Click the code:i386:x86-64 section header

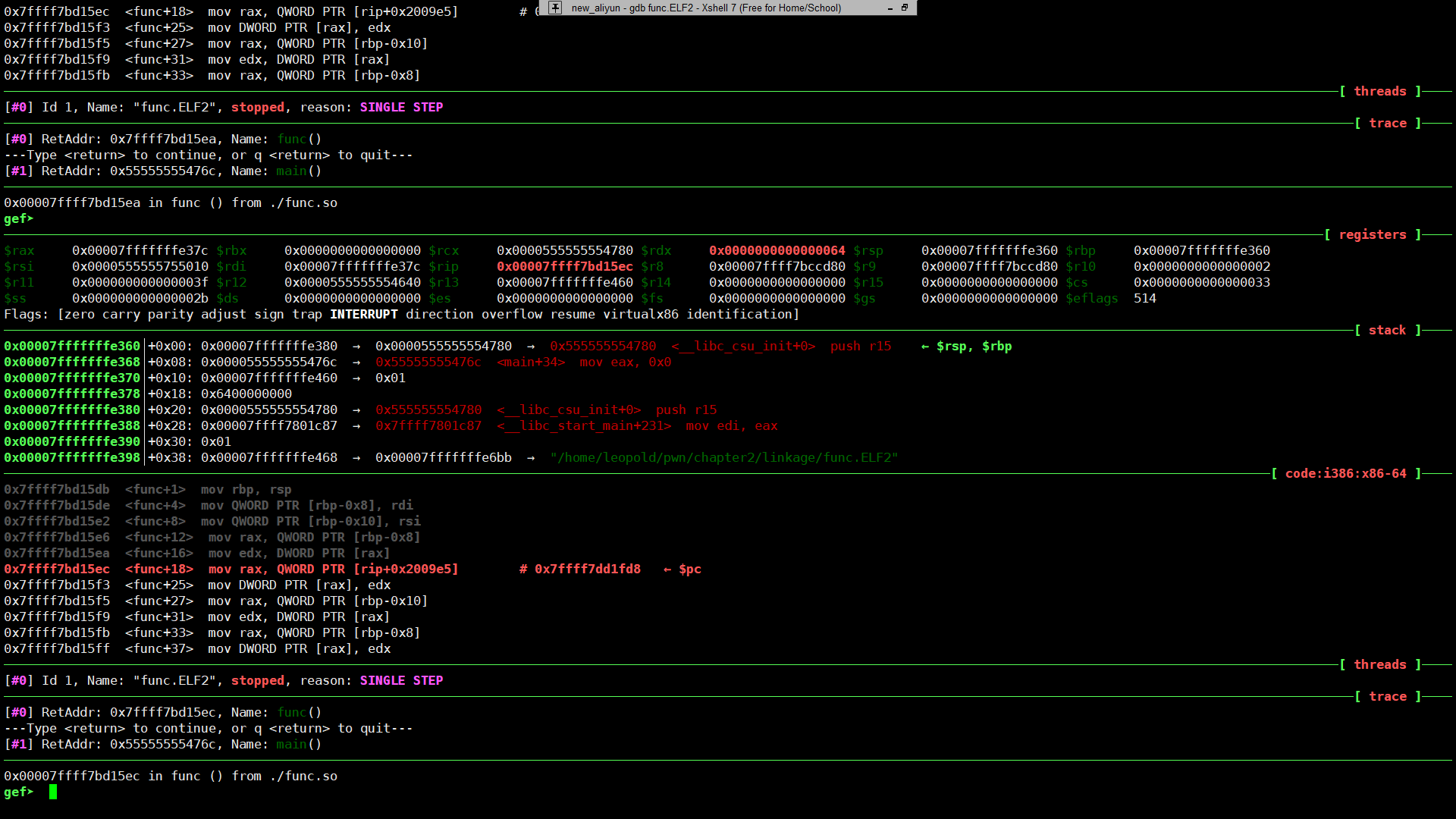pyautogui.click(x=1346, y=473)
